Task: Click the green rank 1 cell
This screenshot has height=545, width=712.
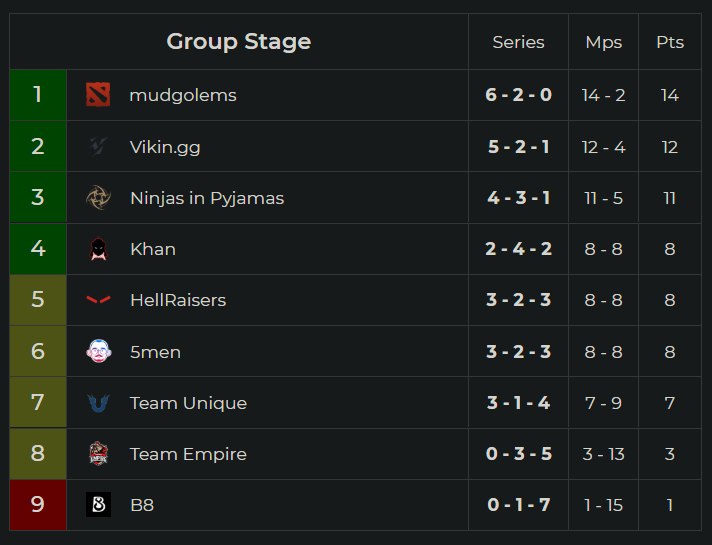Action: [x=38, y=95]
